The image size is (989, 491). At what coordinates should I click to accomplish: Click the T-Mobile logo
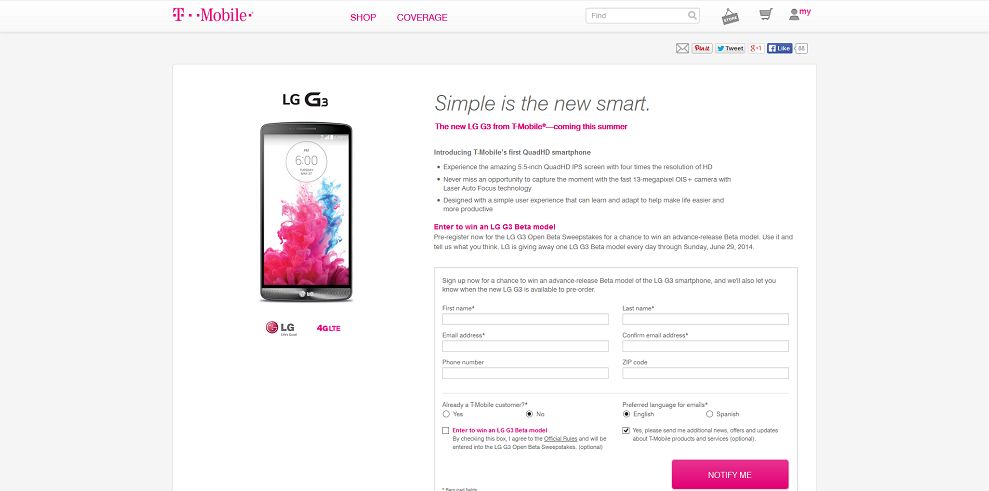click(213, 15)
